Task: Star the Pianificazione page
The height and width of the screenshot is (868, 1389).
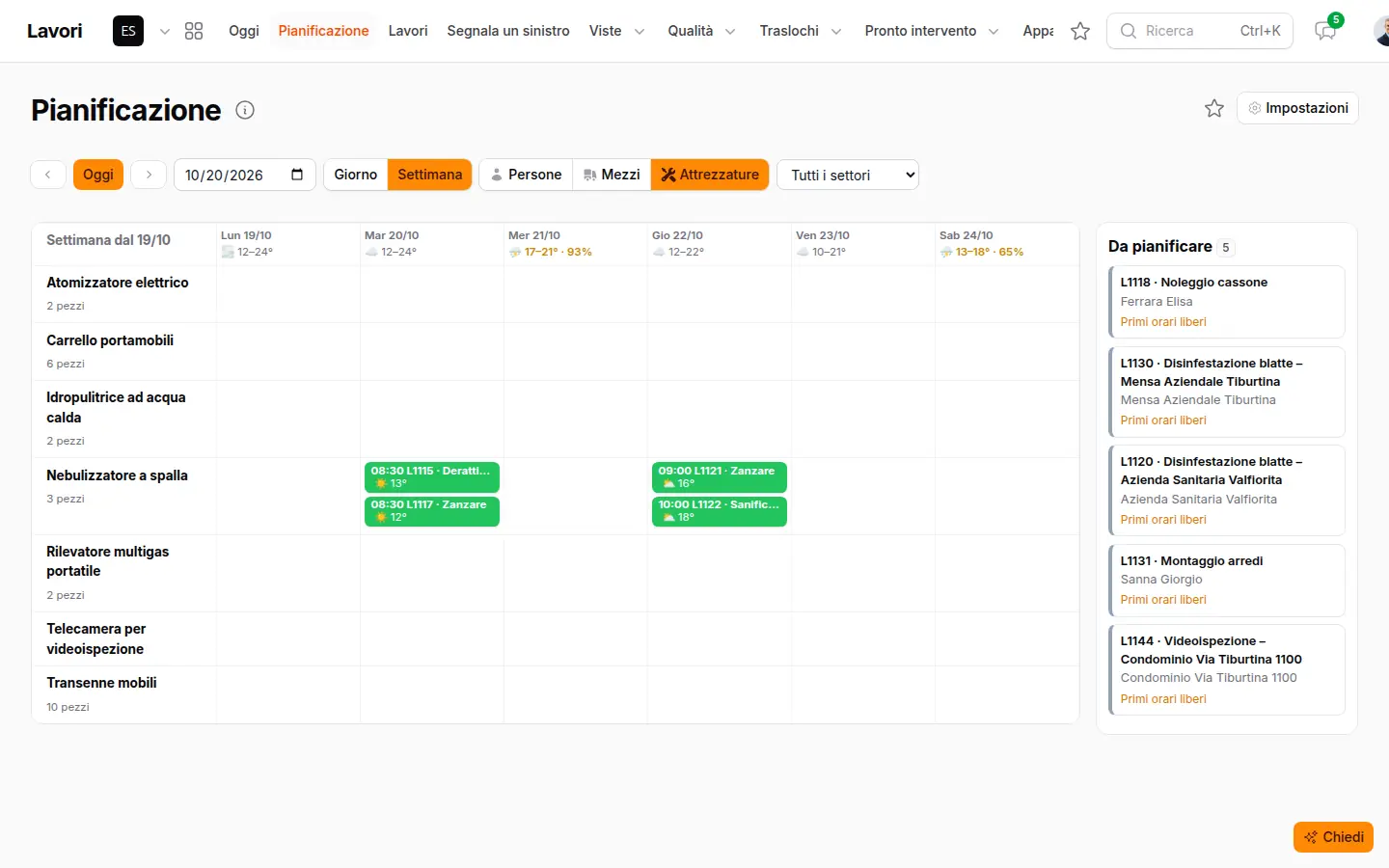Action: 1214,108
